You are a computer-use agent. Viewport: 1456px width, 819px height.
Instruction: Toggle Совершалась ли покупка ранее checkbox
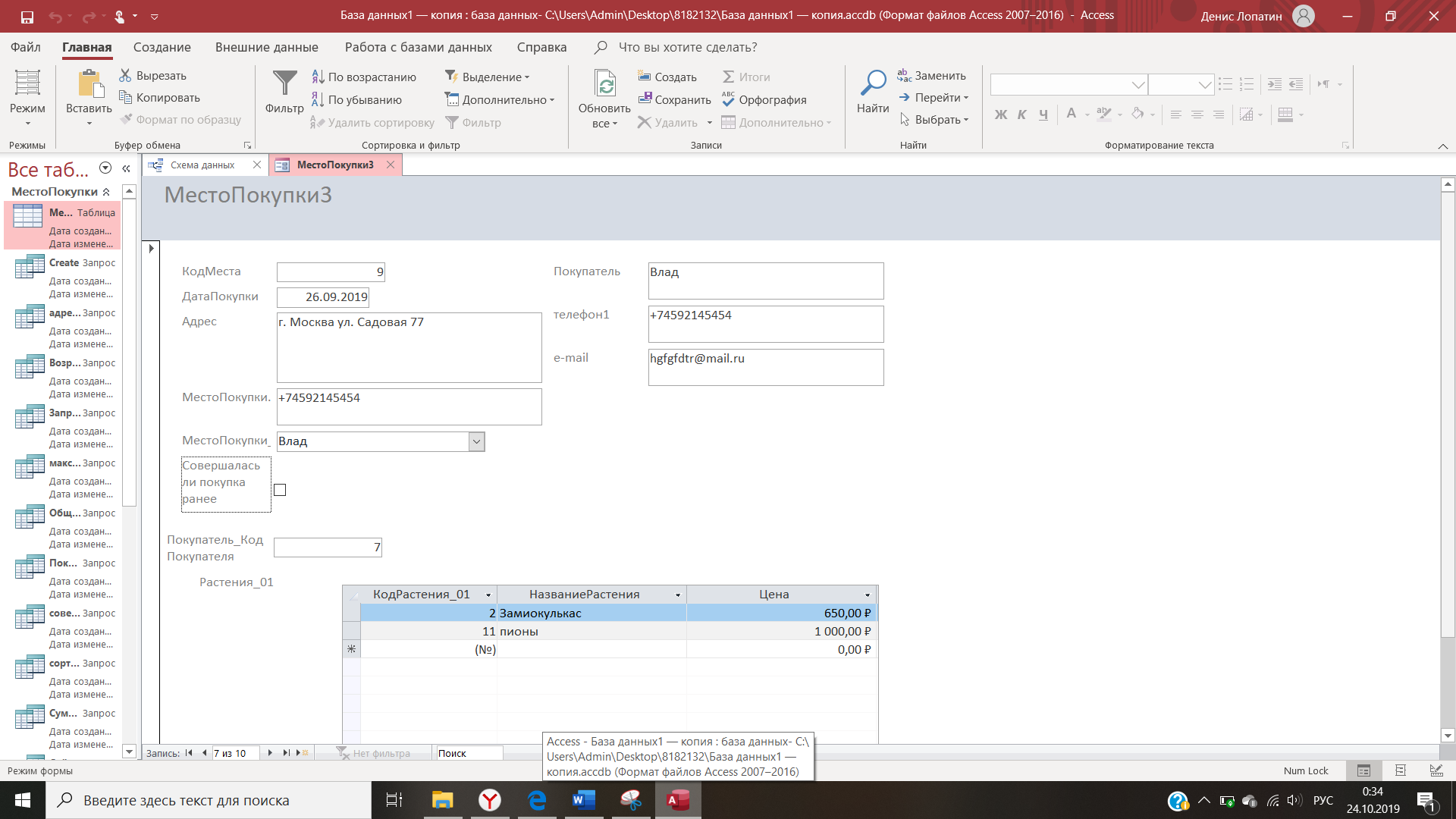click(x=280, y=490)
